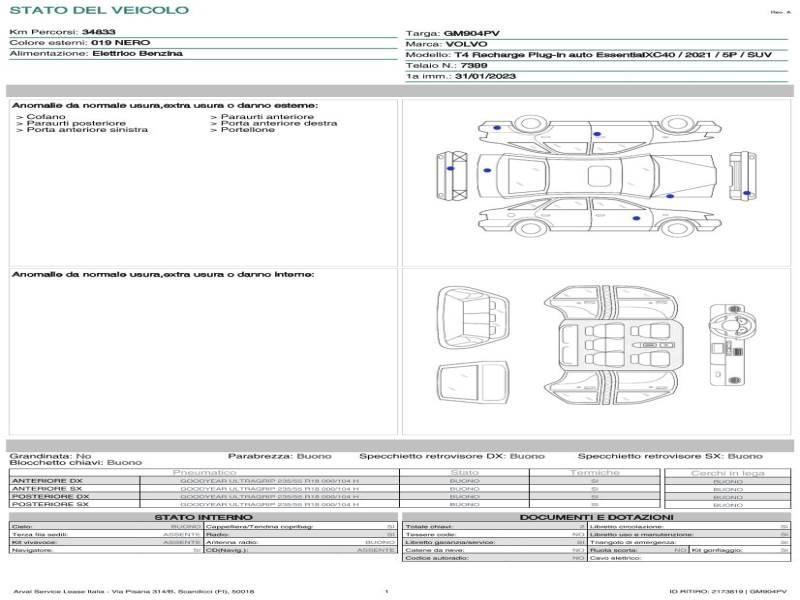
Task: Click the steering wheel in the interior diagram
Action: (731, 325)
